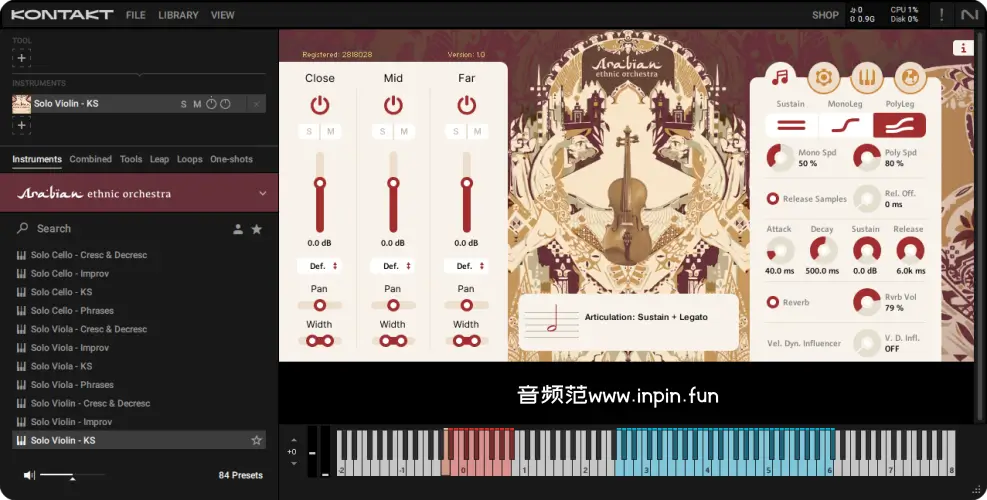Toggle the Close mic power button
This screenshot has height=500, width=987.
[x=320, y=105]
